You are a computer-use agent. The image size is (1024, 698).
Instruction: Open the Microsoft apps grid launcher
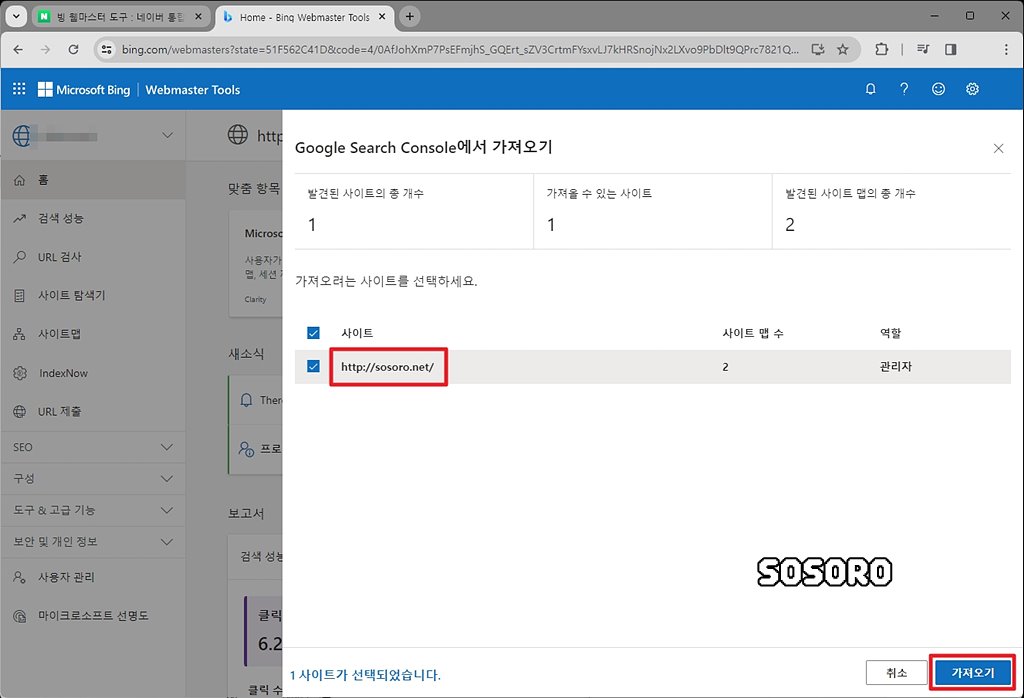pyautogui.click(x=19, y=89)
